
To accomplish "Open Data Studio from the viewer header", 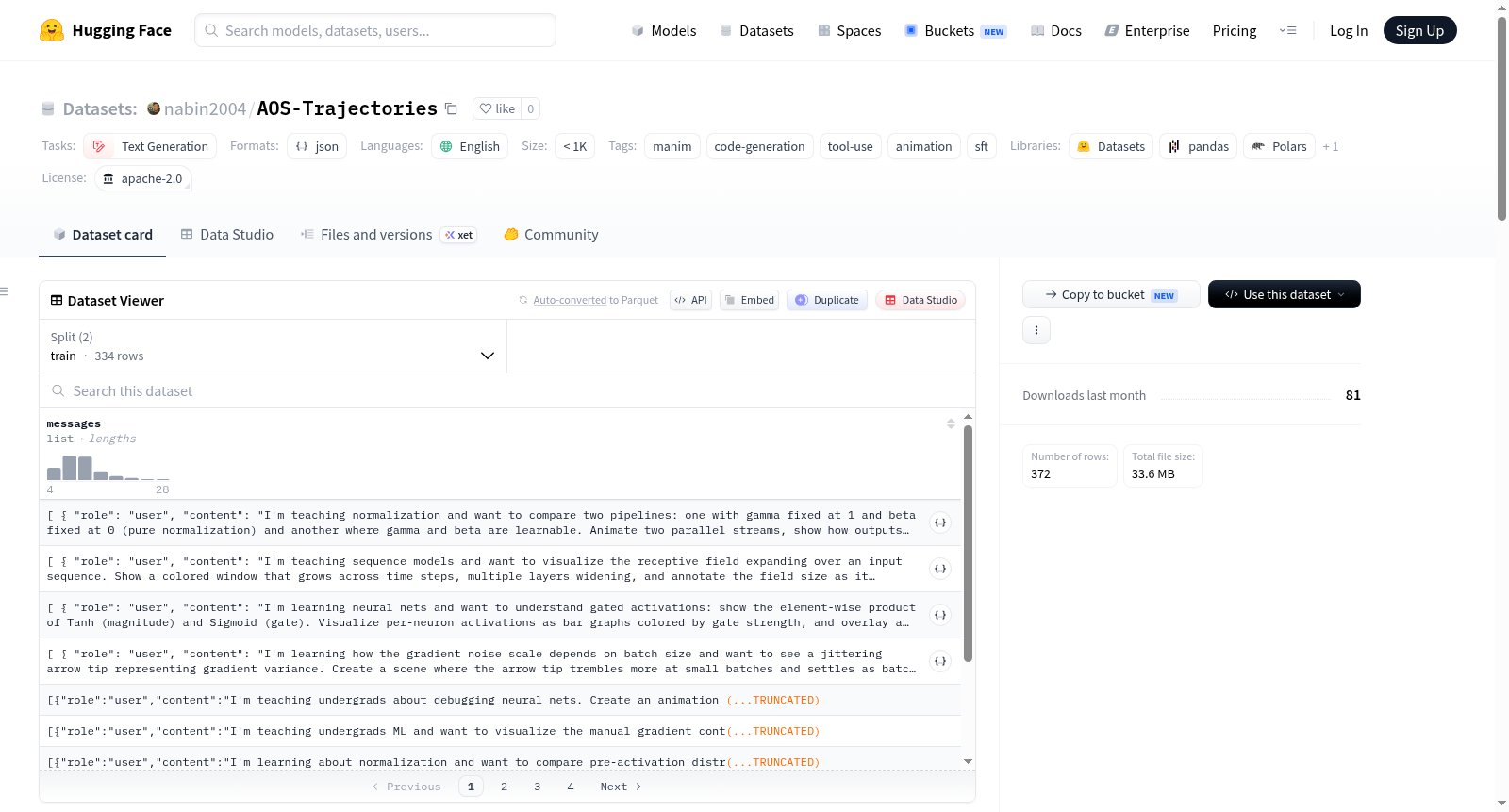I will (920, 300).
